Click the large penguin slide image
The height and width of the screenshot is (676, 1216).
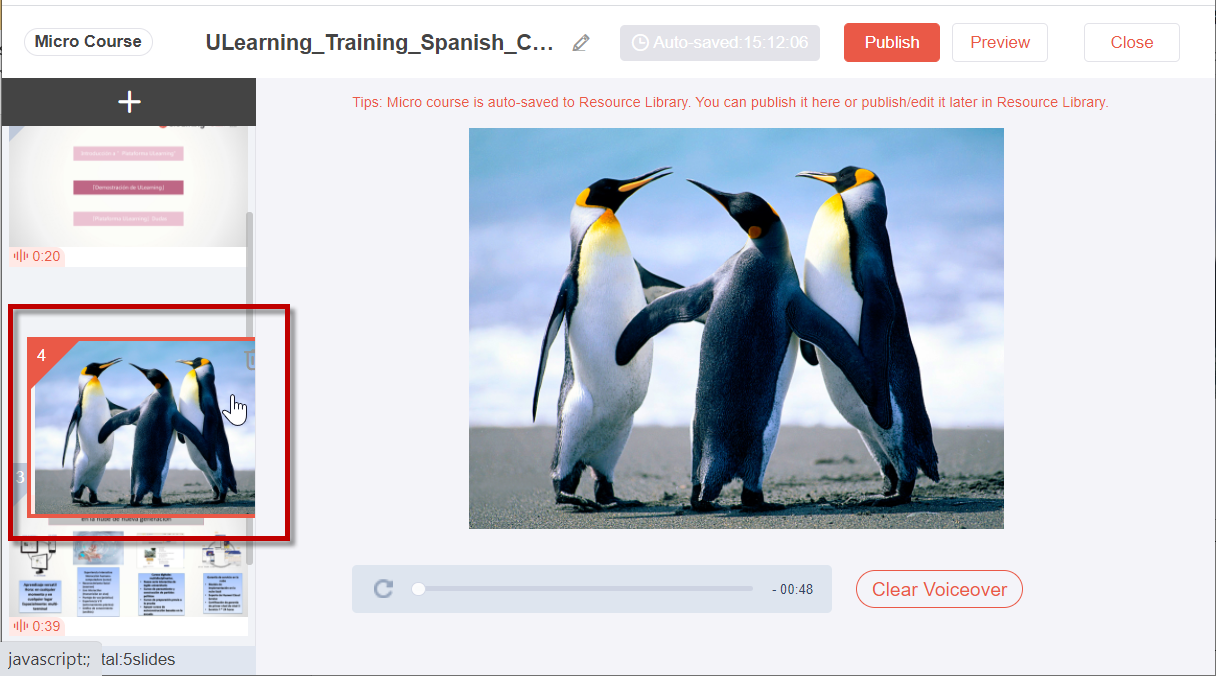[x=736, y=328]
